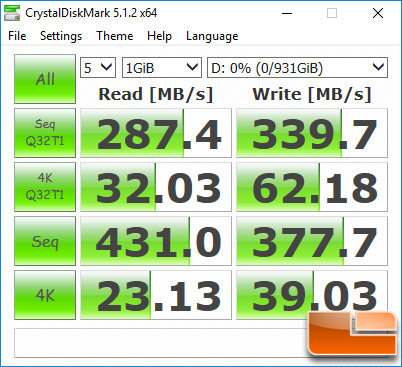The width and height of the screenshot is (402, 367).
Task: Run all benchmarks with the All button
Action: pos(45,79)
